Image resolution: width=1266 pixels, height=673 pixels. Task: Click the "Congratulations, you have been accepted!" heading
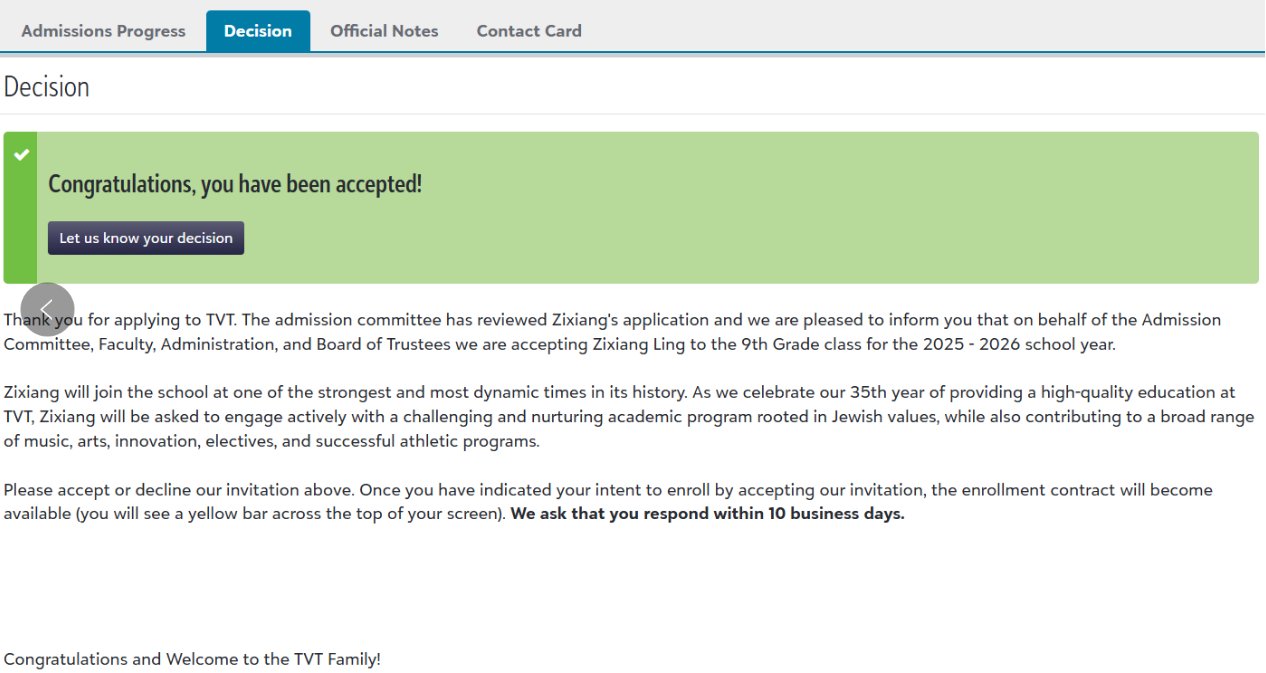tap(235, 184)
